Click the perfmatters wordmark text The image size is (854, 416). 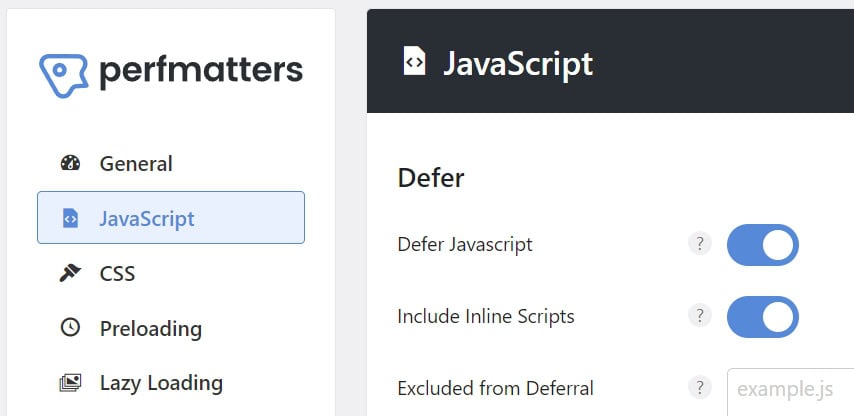[201, 71]
